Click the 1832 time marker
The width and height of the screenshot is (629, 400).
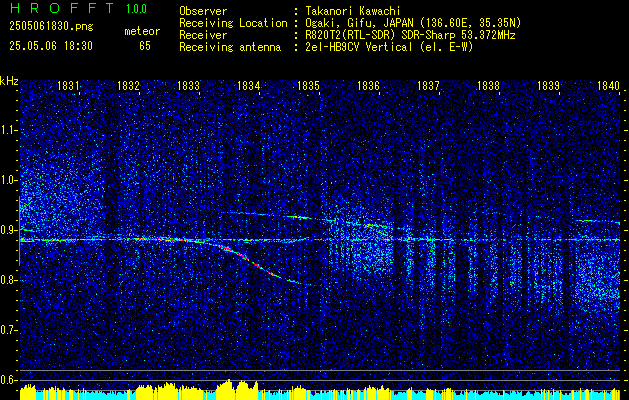[x=128, y=85]
